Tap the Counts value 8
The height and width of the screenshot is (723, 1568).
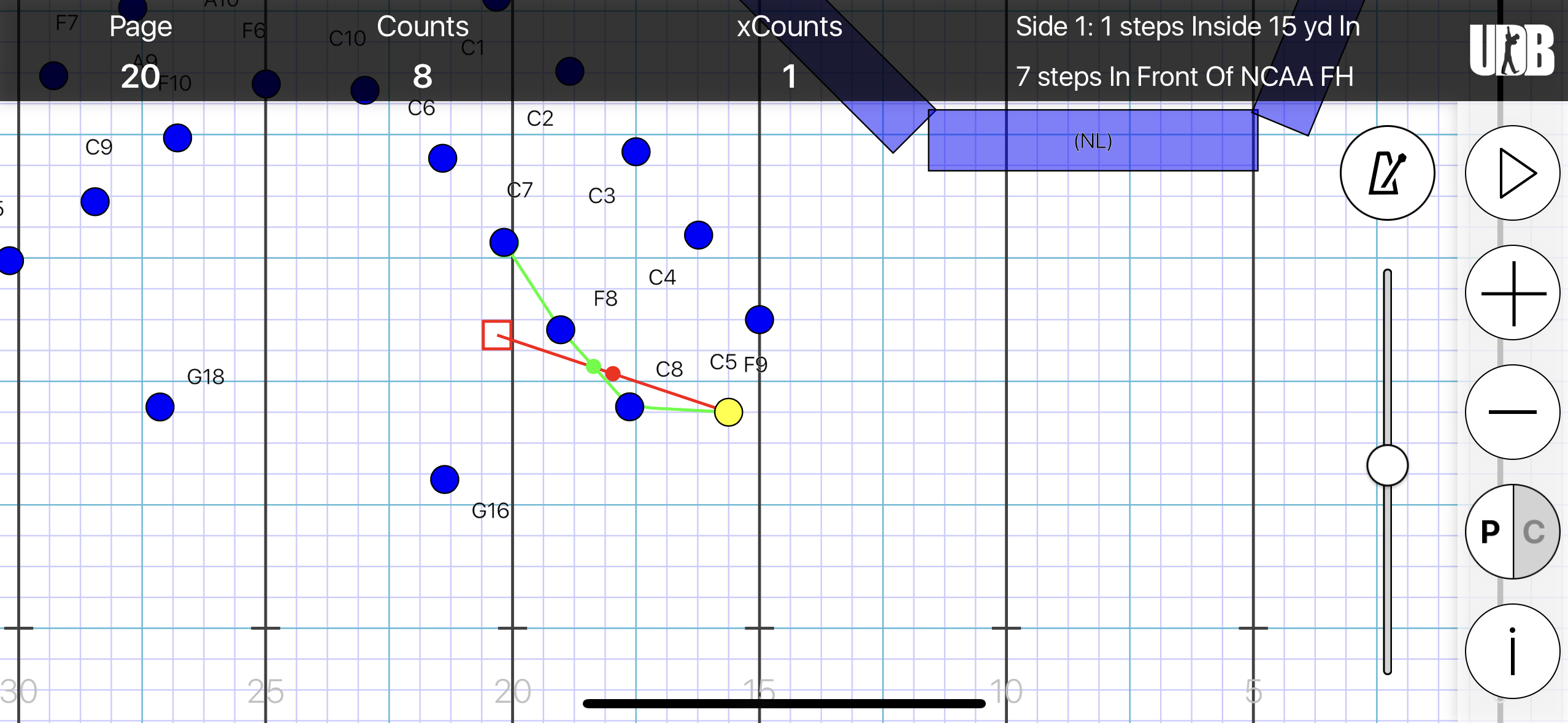[x=422, y=77]
